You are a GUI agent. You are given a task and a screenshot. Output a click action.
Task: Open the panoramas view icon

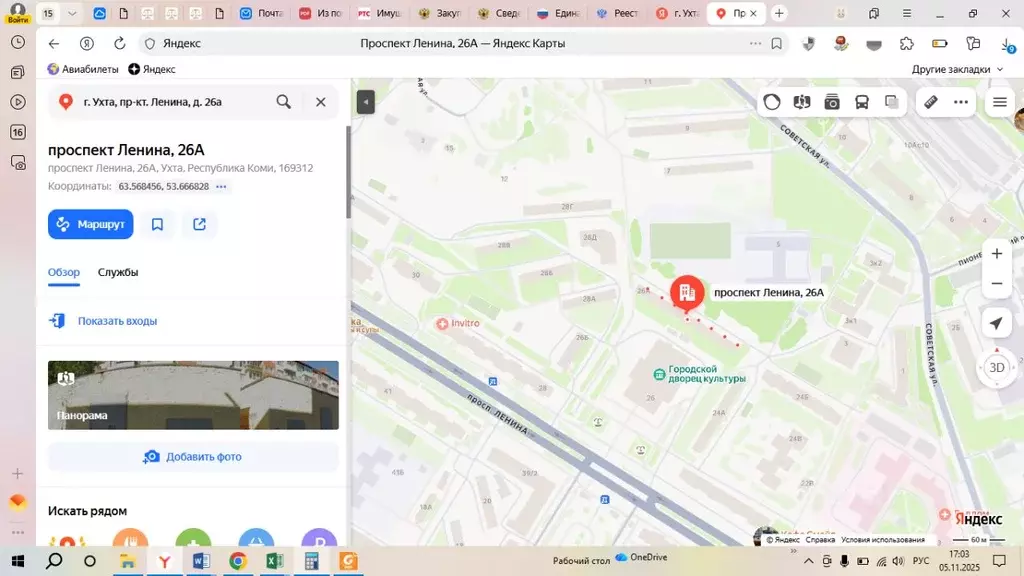[801, 102]
